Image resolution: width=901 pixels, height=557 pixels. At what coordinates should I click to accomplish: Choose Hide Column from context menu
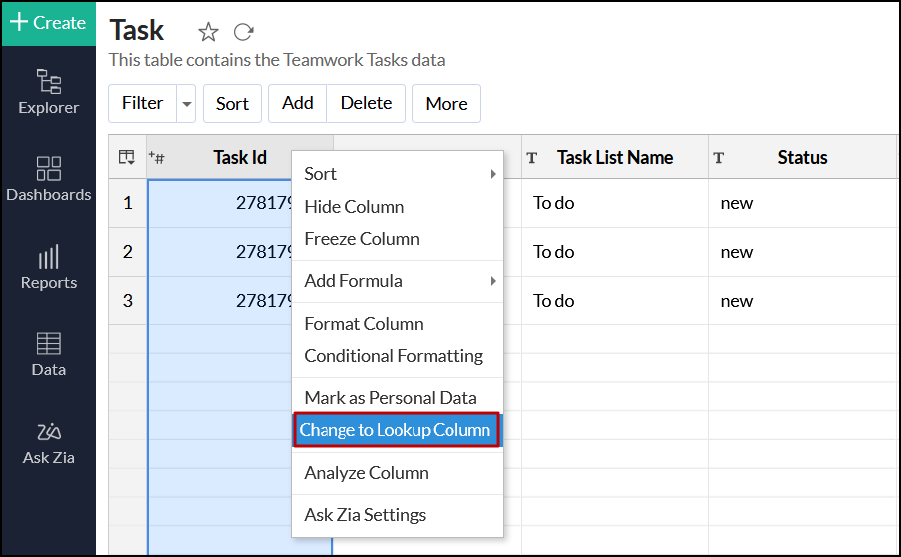[x=354, y=207]
